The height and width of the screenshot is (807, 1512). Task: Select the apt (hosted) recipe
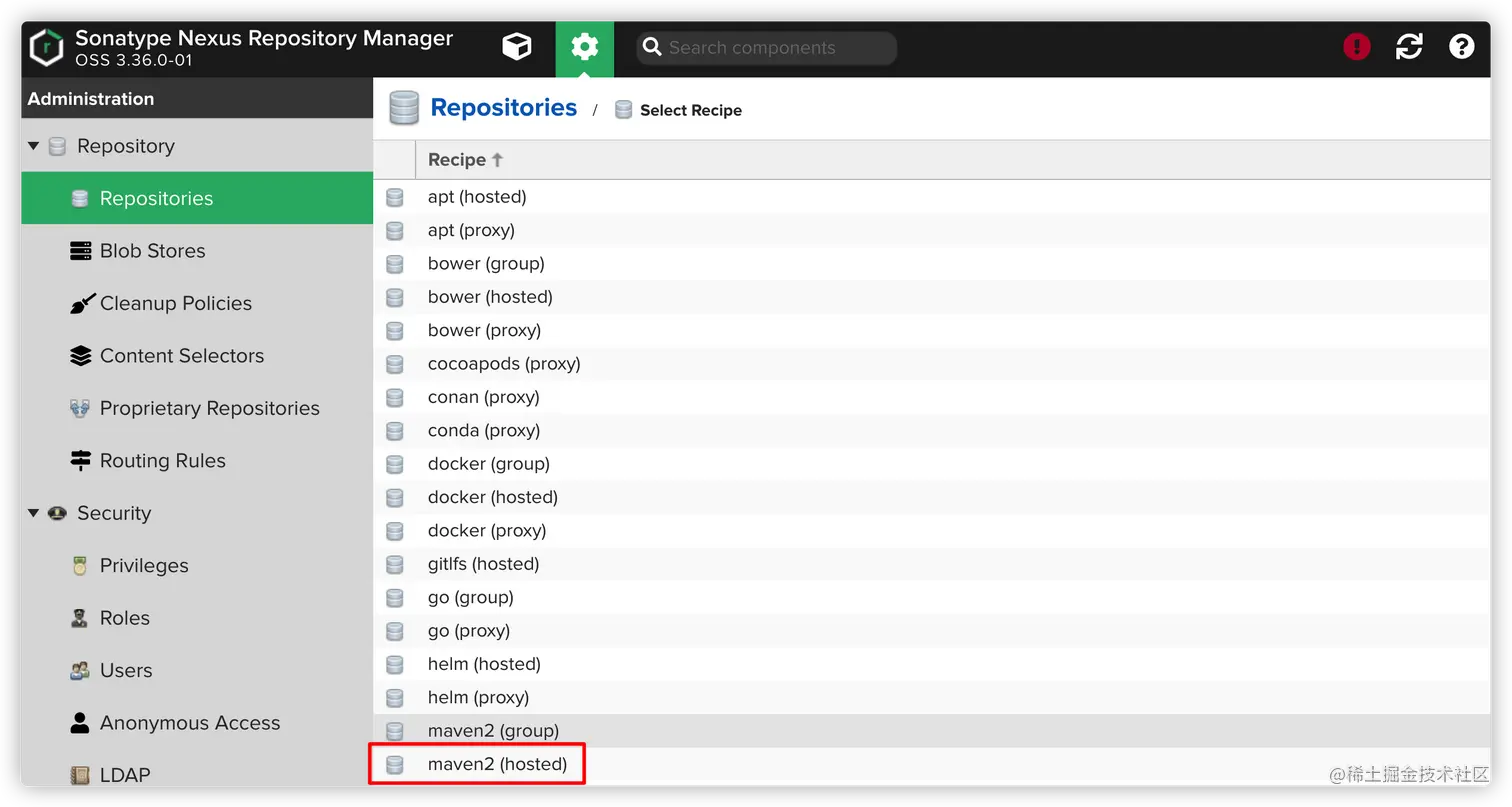click(932, 197)
